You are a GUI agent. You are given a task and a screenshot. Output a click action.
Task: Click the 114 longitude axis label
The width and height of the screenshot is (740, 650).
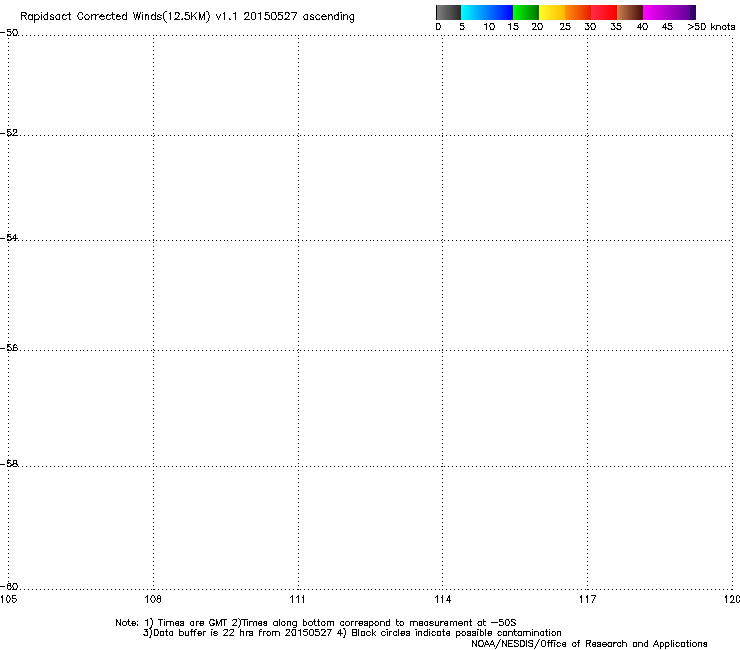443,599
